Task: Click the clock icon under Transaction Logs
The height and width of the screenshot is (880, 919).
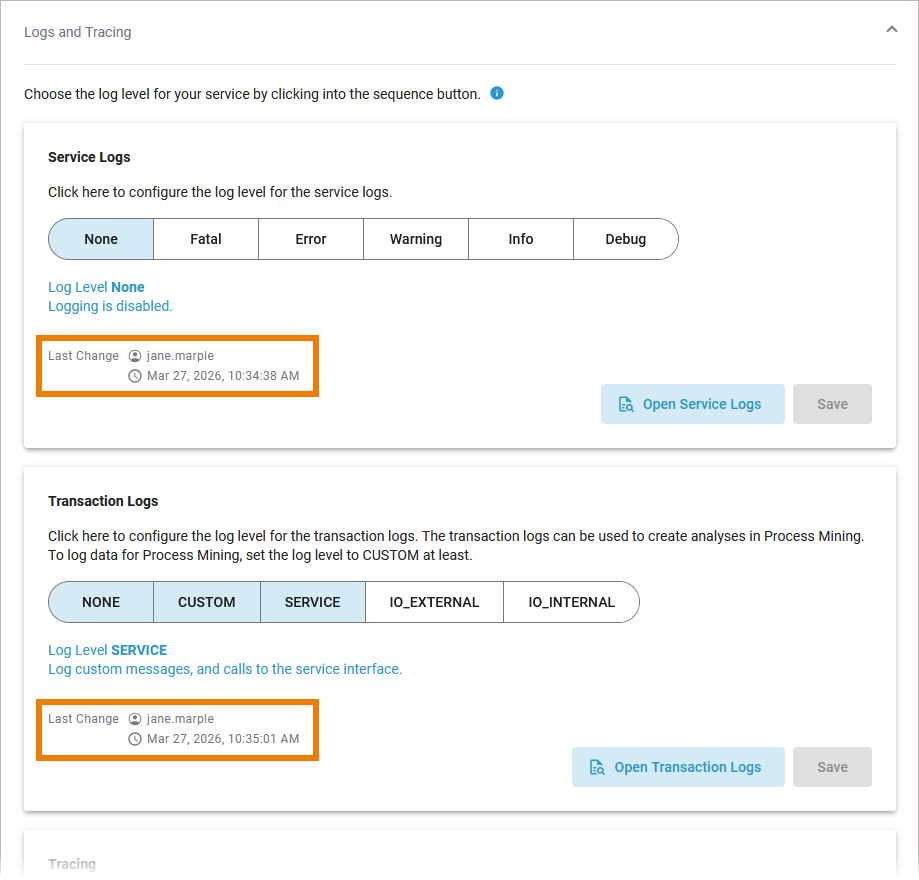Action: (x=136, y=739)
